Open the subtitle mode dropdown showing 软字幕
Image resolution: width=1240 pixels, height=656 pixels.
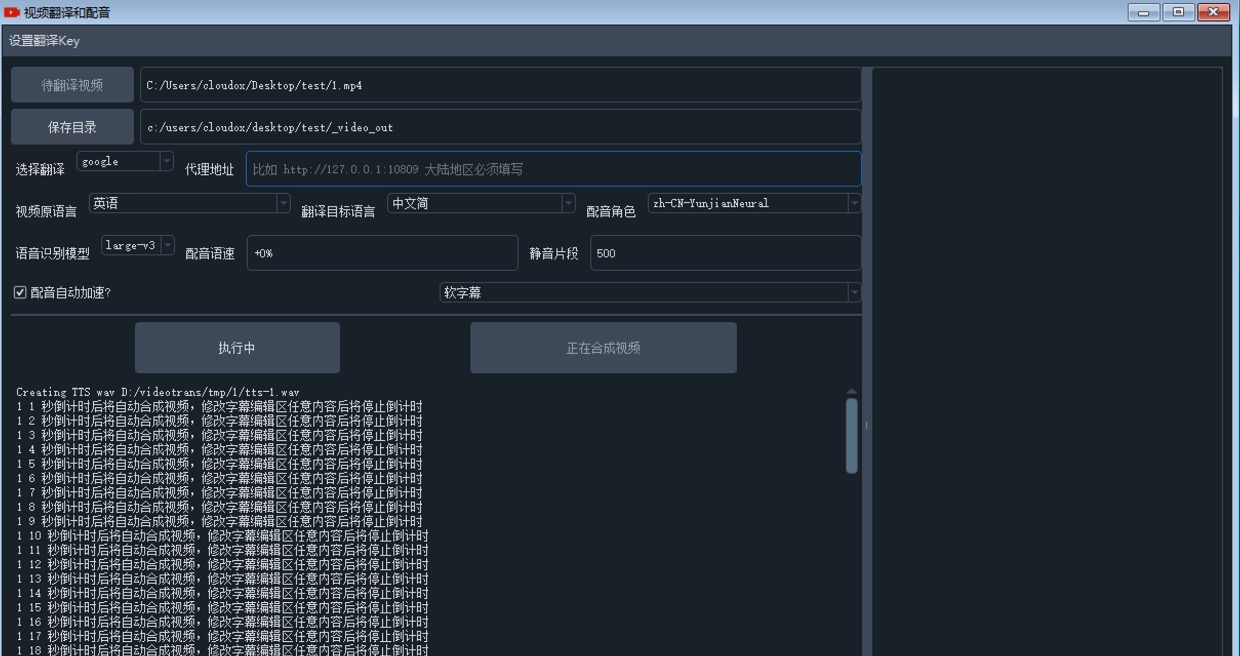(x=650, y=293)
